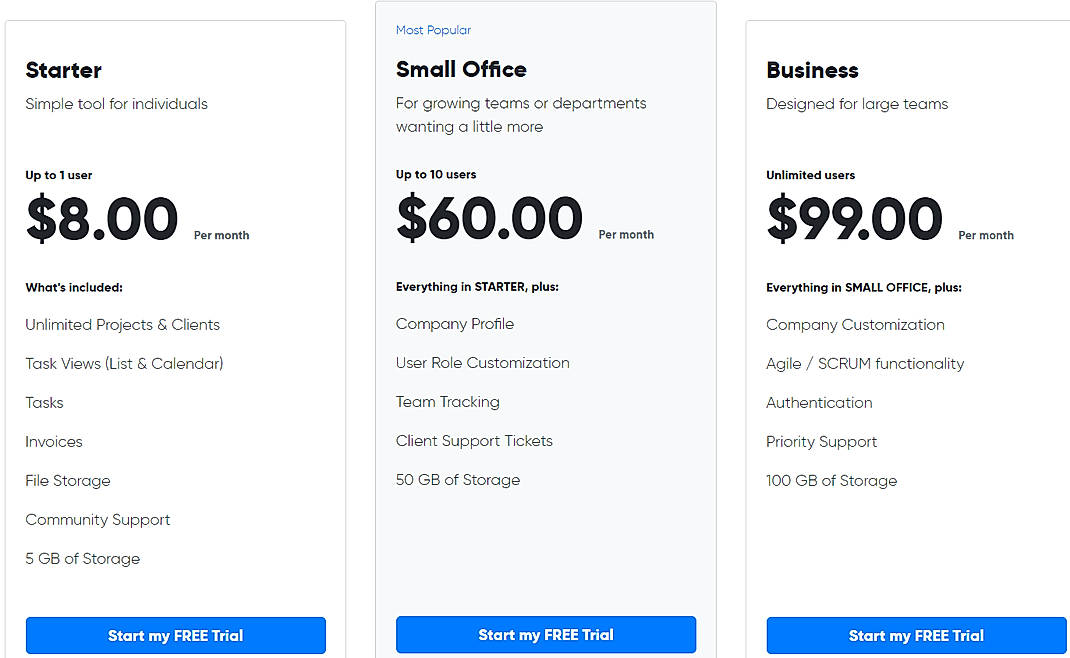Click the $60.00 price text
Screen dimensions: 1070x658
point(489,220)
